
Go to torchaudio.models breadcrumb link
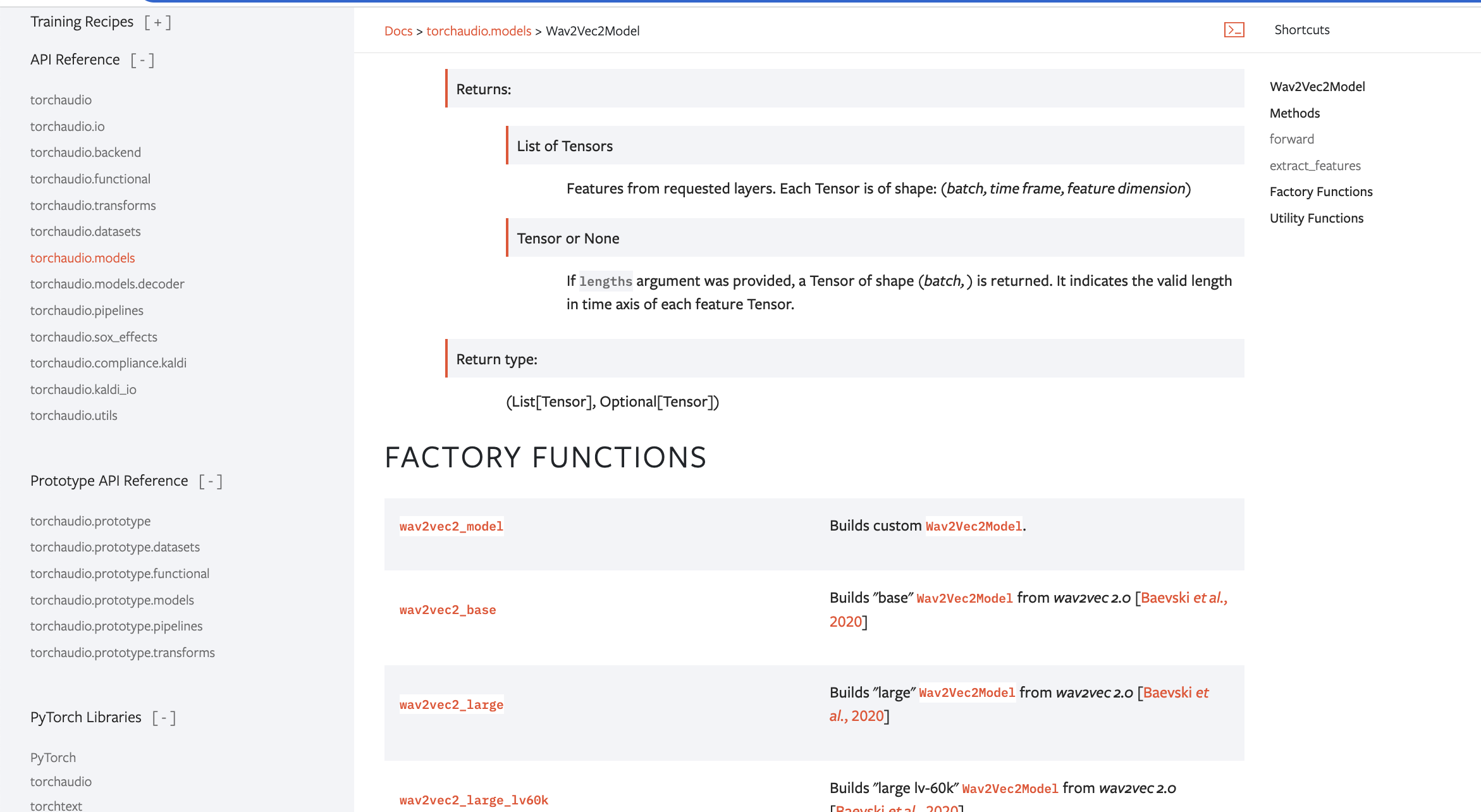pos(479,31)
